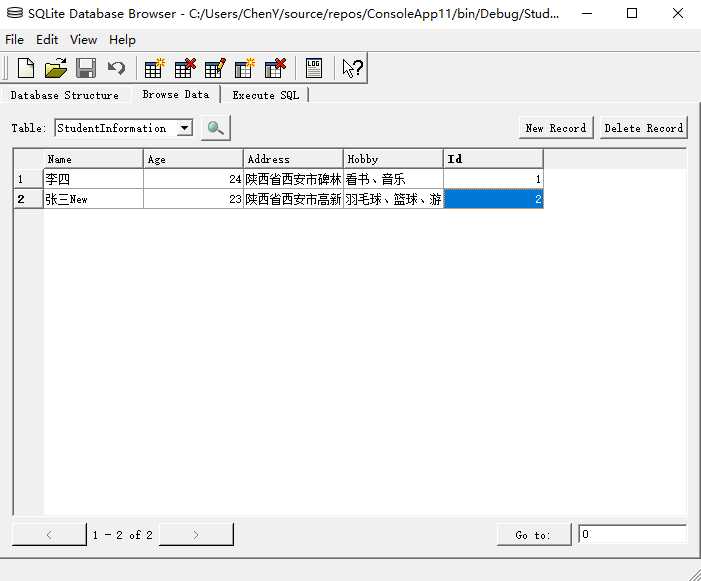This screenshot has height=581, width=701.
Task: Click the '1 - 2 of 2' record count label
Action: 122,535
